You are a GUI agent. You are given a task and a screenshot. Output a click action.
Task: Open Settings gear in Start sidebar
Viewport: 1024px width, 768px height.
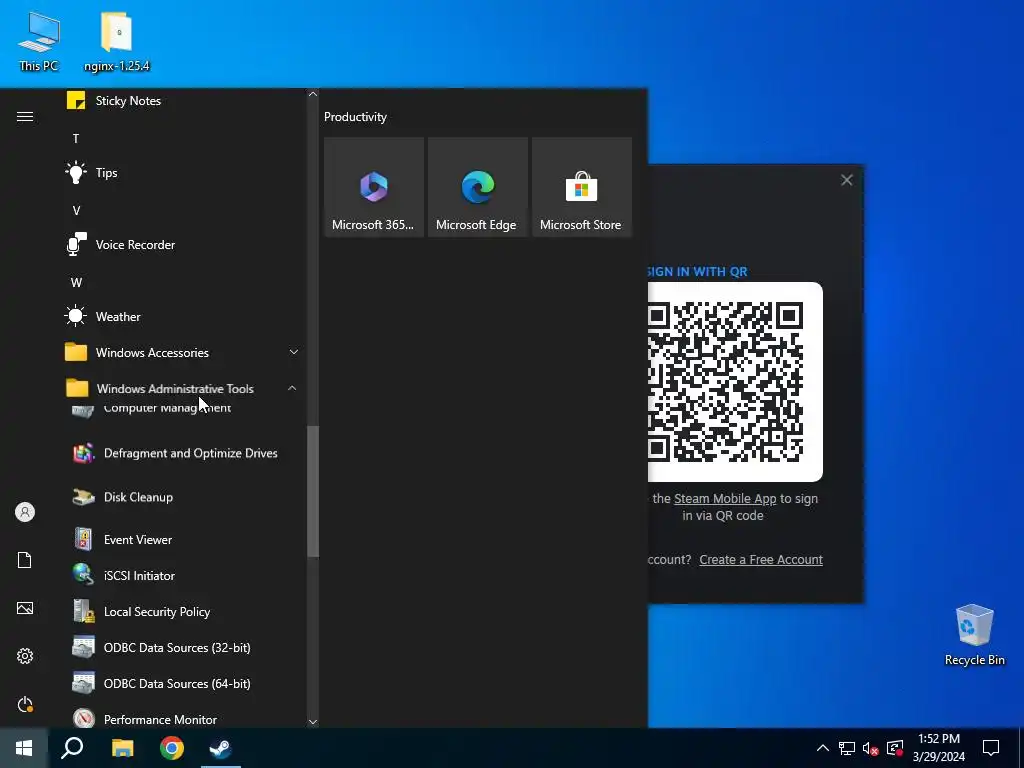[25, 656]
